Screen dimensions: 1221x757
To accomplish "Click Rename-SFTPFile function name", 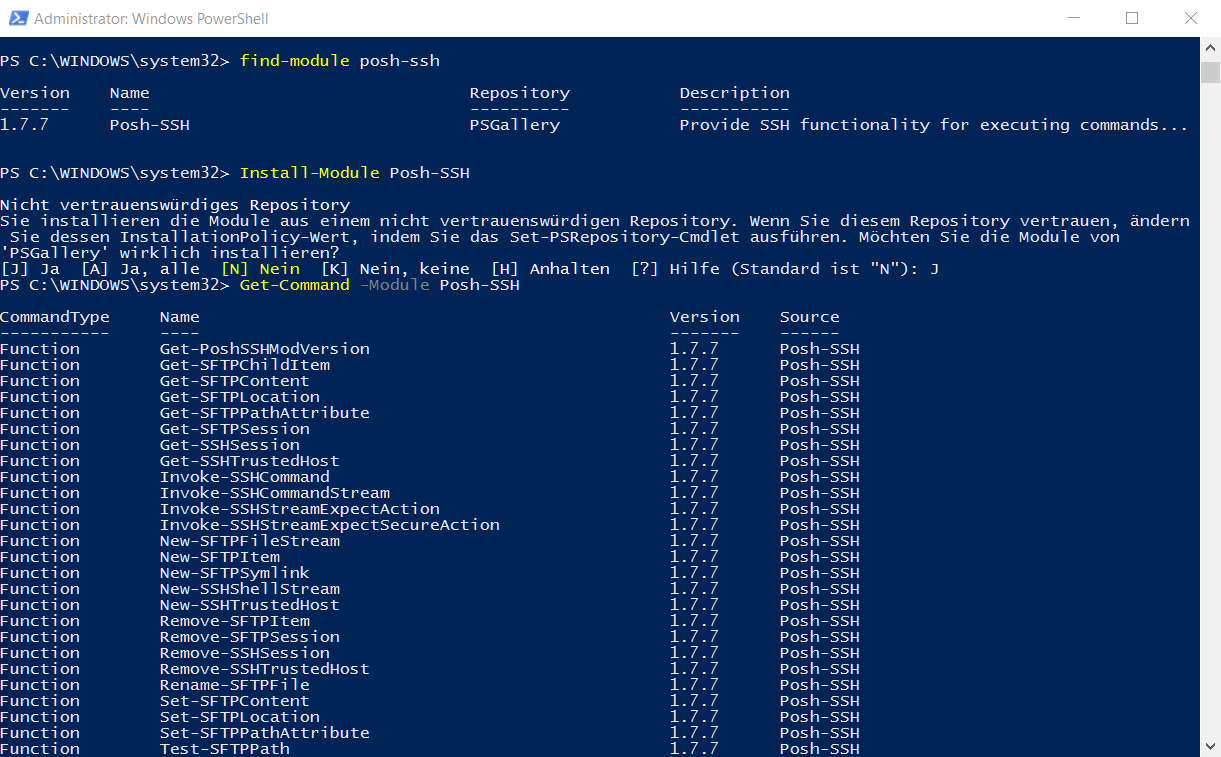I will pos(235,685).
